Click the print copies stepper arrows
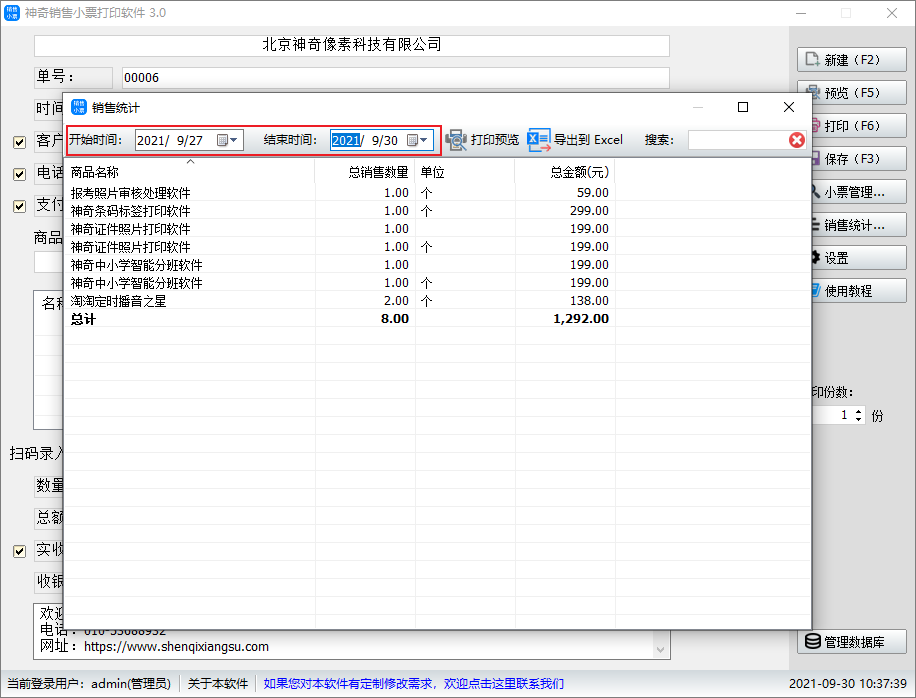916x698 pixels. (858, 415)
